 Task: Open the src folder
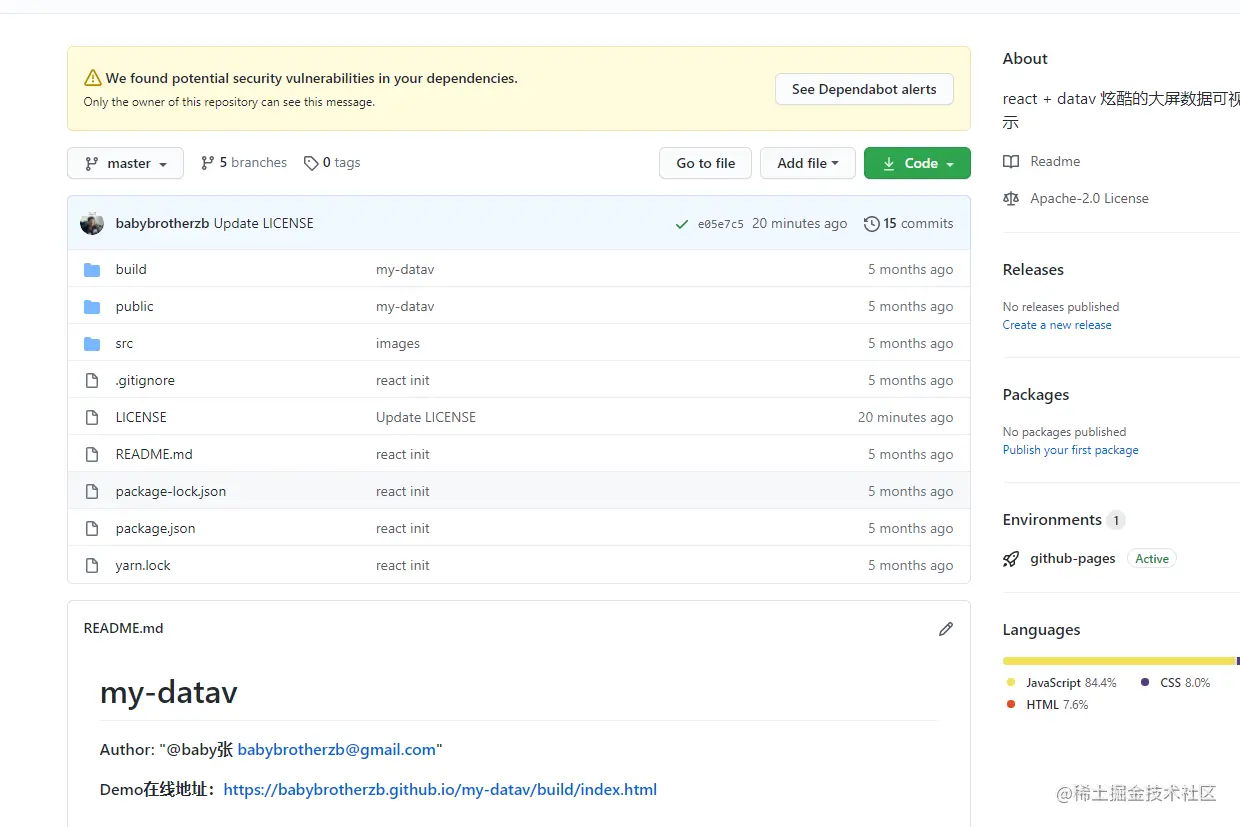124,343
